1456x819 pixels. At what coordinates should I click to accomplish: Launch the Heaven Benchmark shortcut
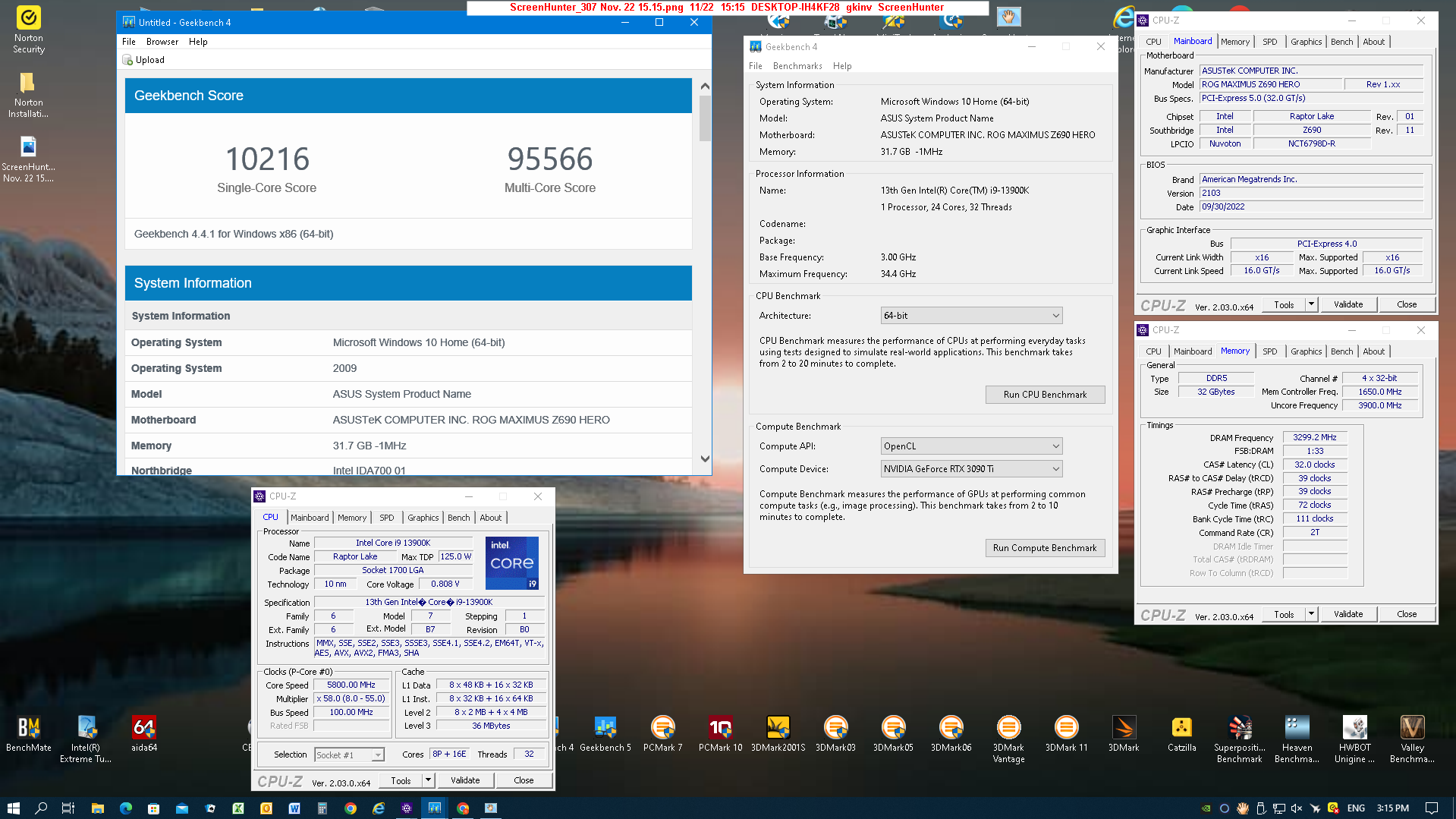tap(1297, 739)
